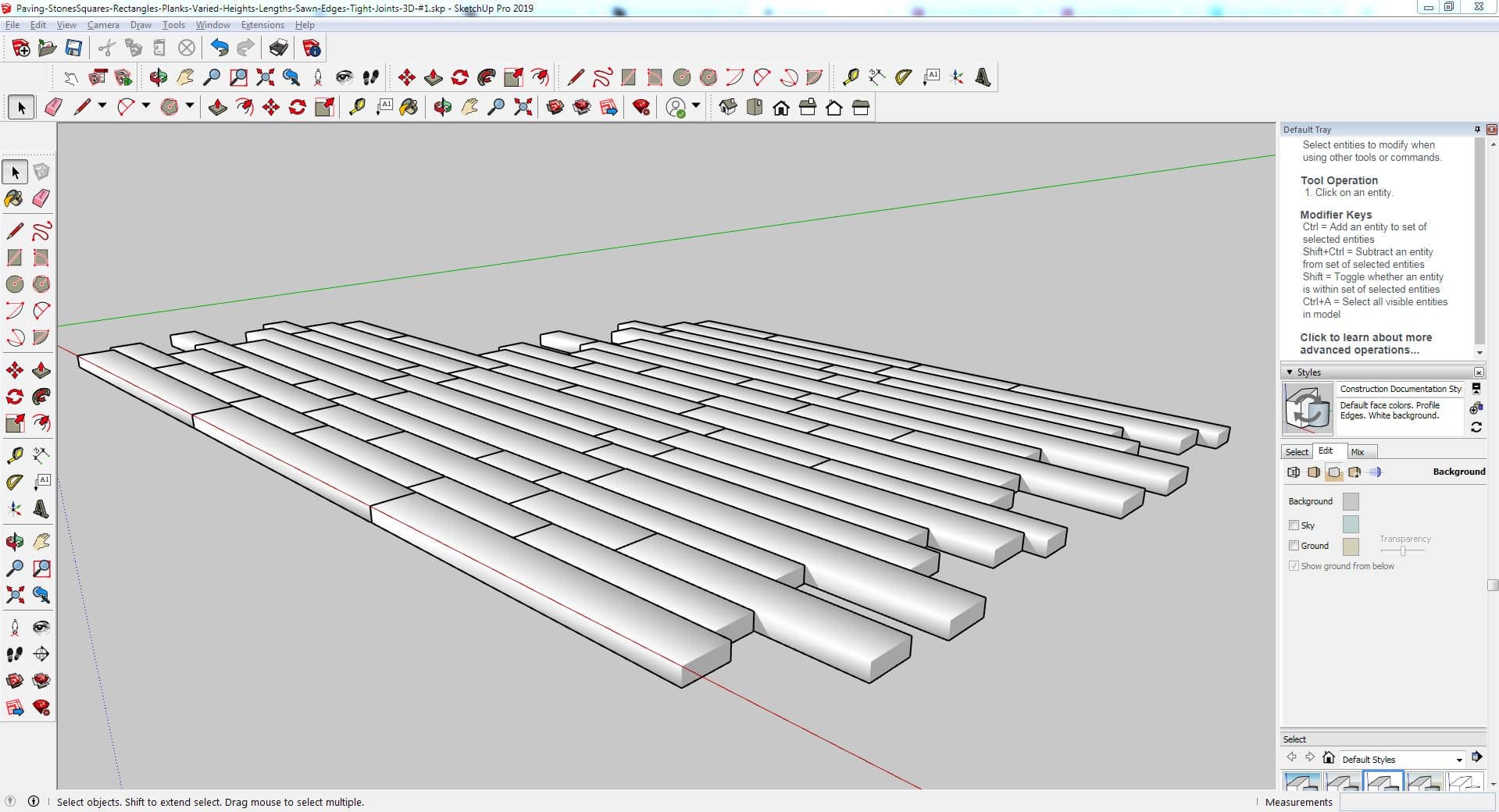Pick the Zoom Extents tool in left toolbar
This screenshot has width=1499, height=812.
pyautogui.click(x=14, y=595)
